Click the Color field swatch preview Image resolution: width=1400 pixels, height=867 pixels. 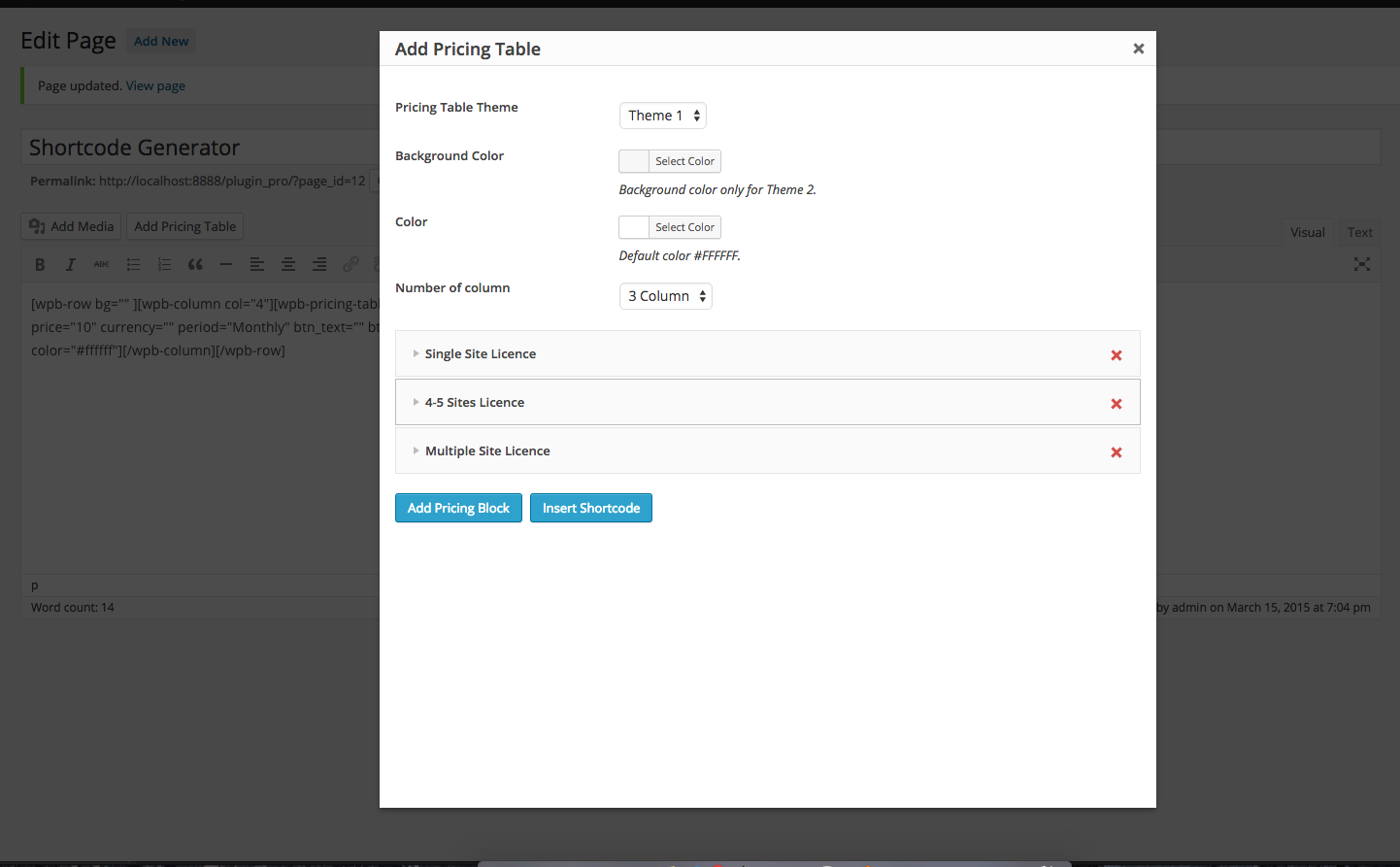click(x=634, y=227)
